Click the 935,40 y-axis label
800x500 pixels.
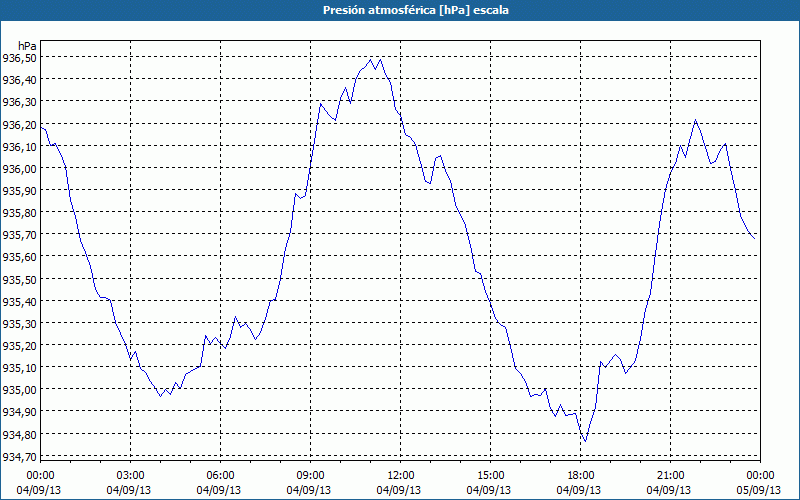(x=19, y=301)
